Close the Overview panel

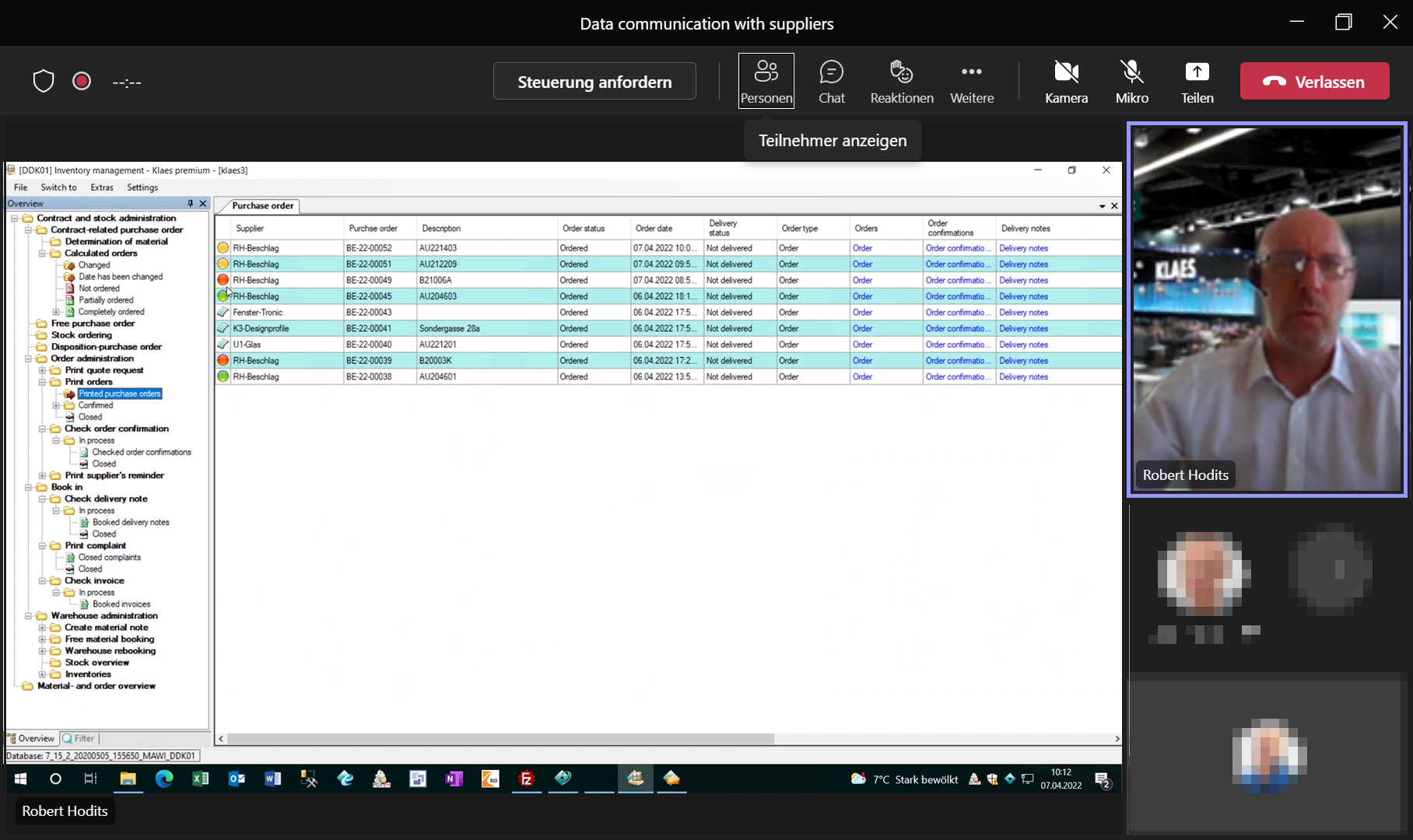pos(203,203)
